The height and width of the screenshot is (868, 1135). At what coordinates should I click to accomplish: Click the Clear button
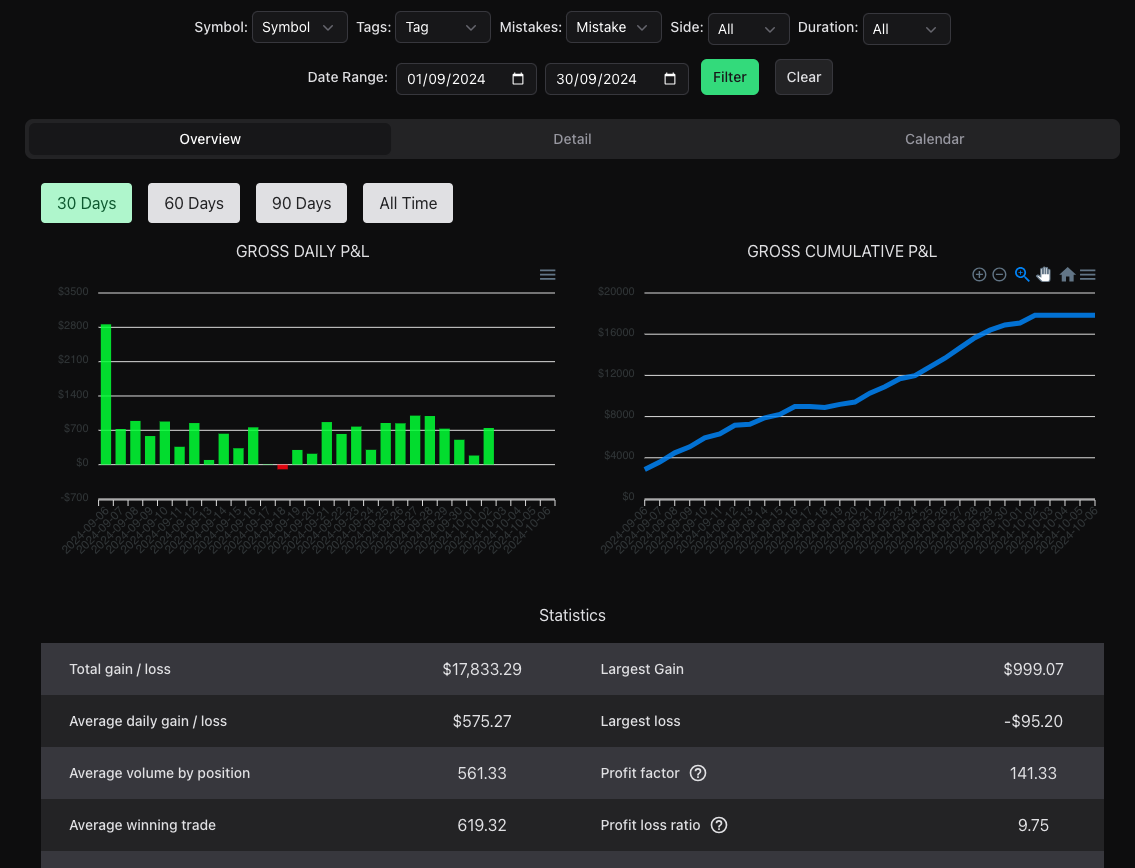(803, 77)
